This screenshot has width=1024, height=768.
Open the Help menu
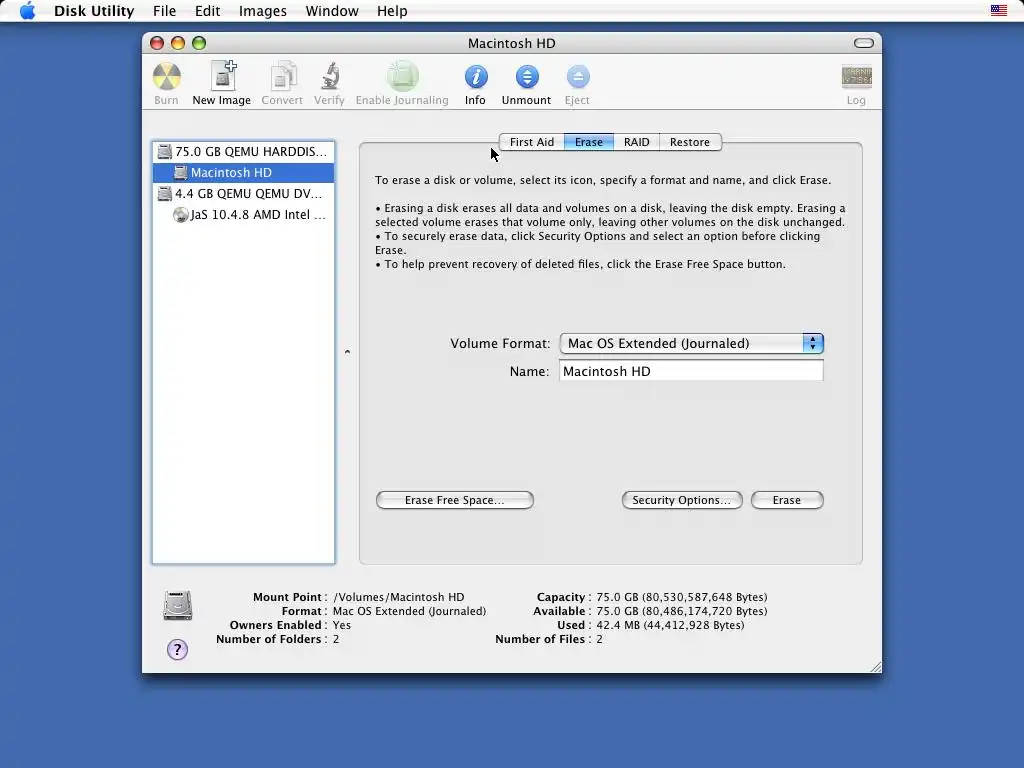click(x=392, y=10)
